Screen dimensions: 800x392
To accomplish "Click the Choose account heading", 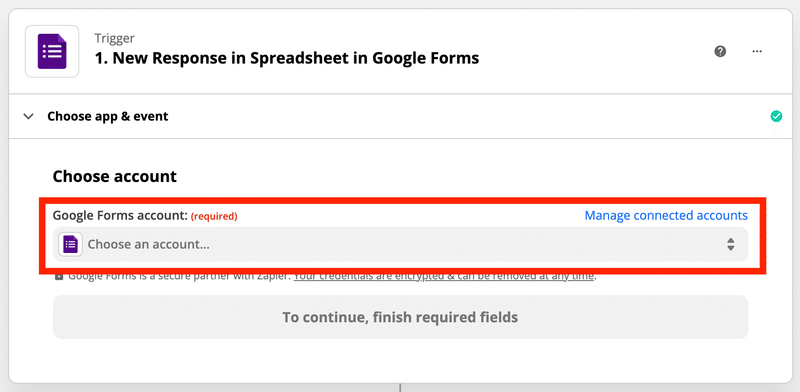I will coord(115,177).
